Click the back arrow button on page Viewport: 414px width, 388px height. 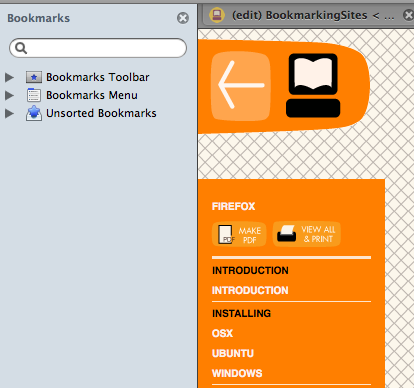tap(241, 86)
